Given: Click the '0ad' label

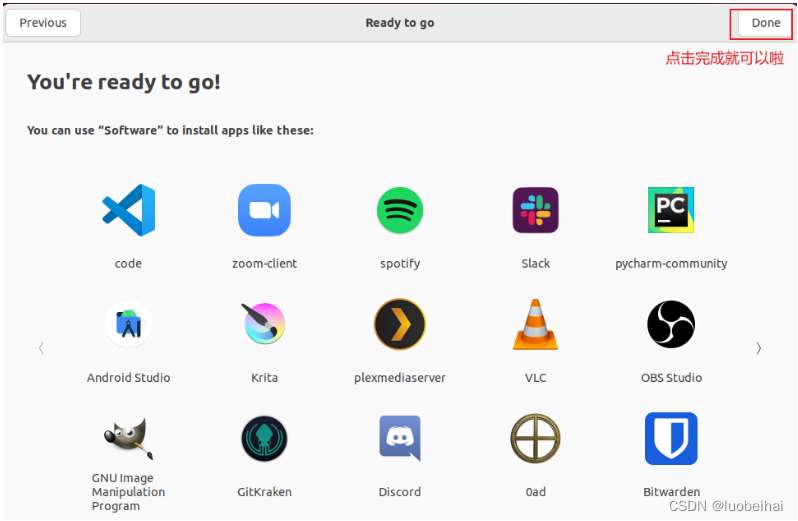Looking at the screenshot, I should (x=535, y=492).
